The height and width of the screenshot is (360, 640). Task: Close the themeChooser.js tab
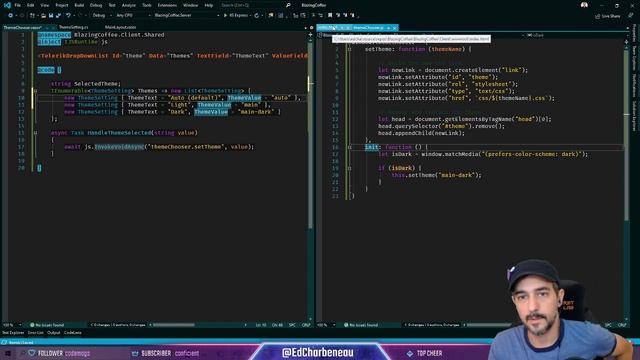[x=394, y=28]
